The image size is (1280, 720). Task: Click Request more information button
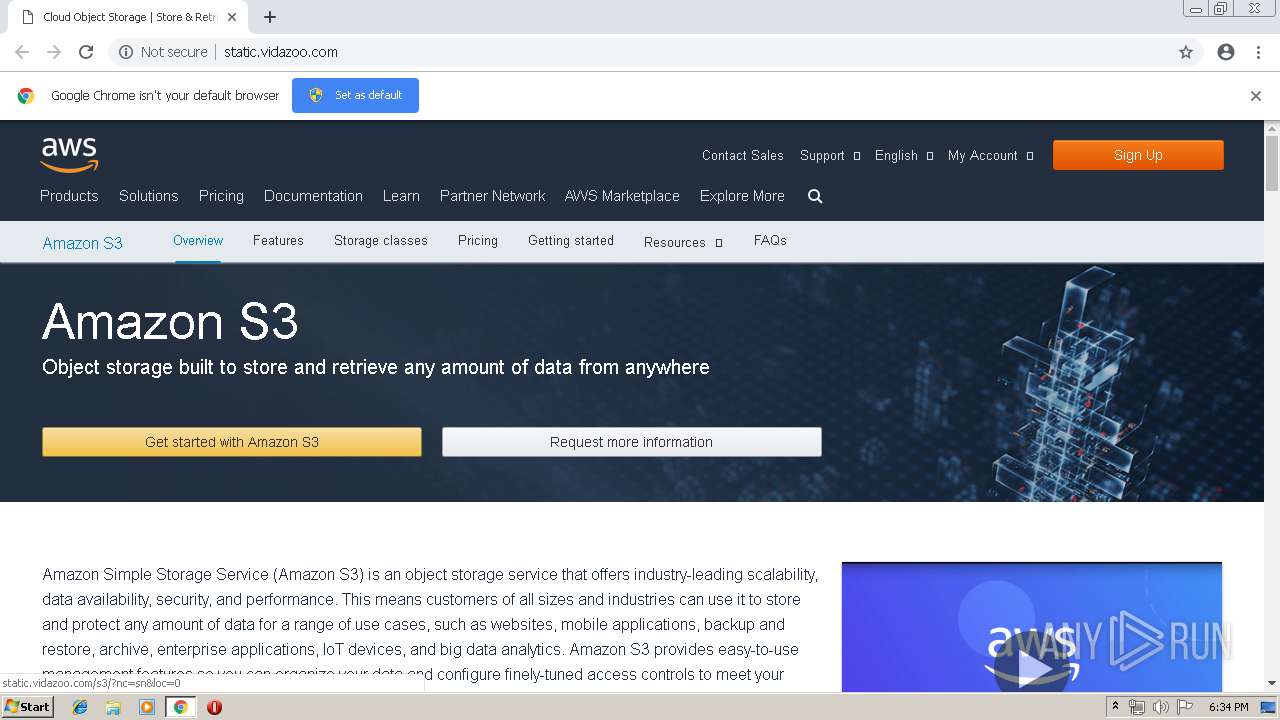632,442
